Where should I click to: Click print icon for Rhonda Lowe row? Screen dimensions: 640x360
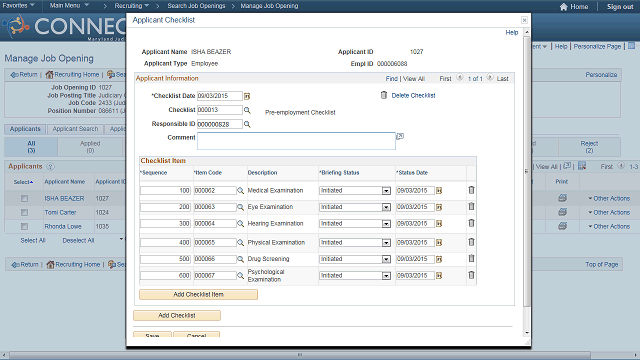point(562,226)
